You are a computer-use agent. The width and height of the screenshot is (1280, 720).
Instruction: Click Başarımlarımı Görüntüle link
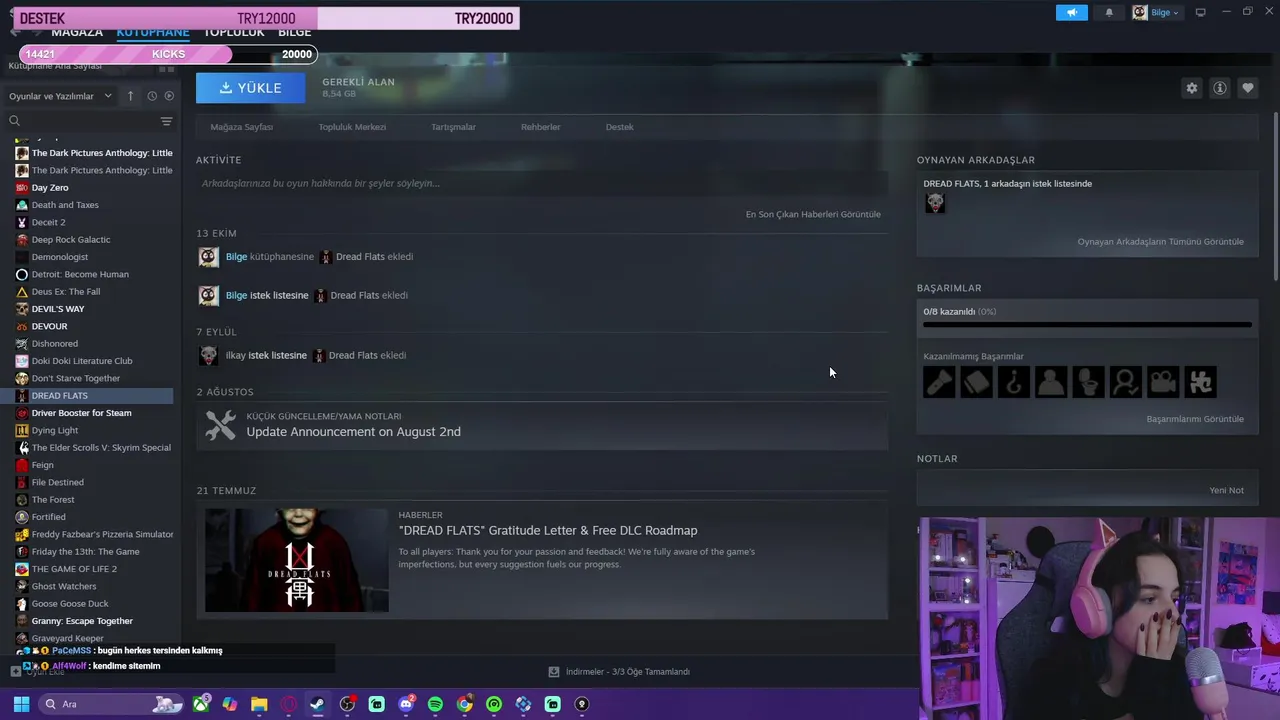[x=1195, y=419]
